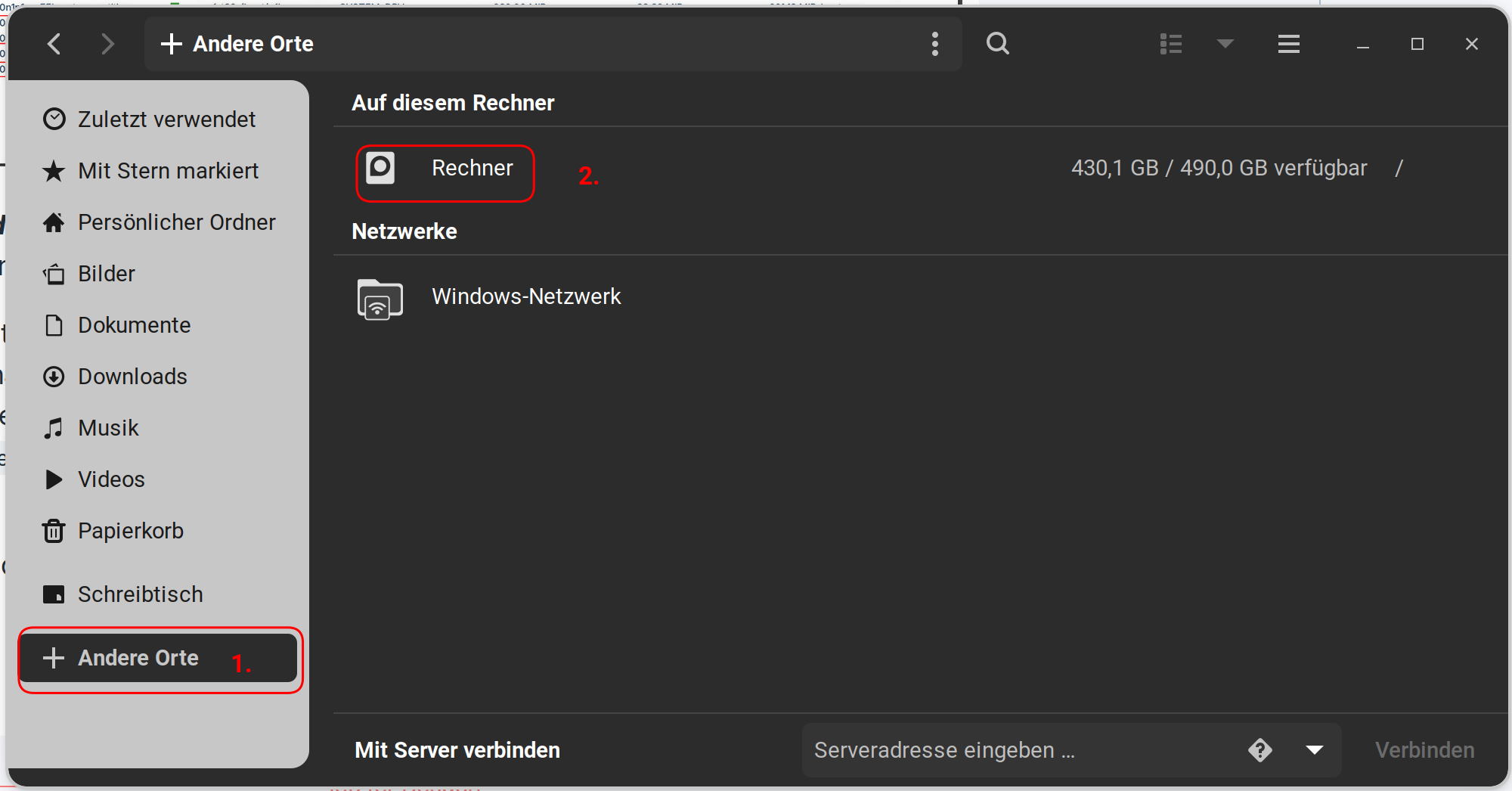Open the Rechner entry
The width and height of the screenshot is (1512, 791).
pyautogui.click(x=920, y=168)
